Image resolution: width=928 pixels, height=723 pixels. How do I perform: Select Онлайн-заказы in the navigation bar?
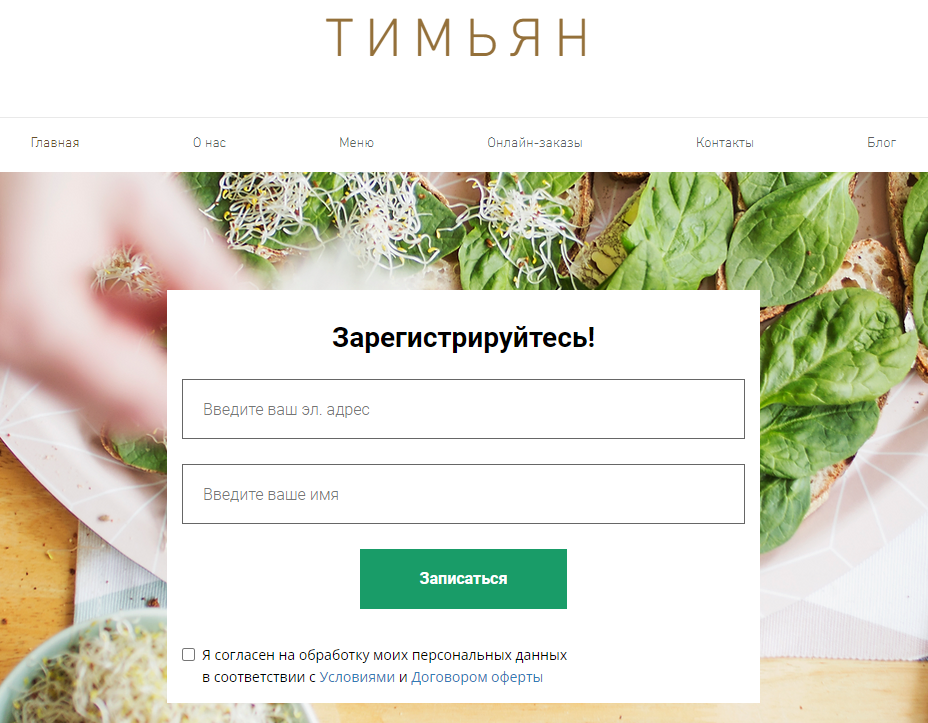(x=535, y=143)
